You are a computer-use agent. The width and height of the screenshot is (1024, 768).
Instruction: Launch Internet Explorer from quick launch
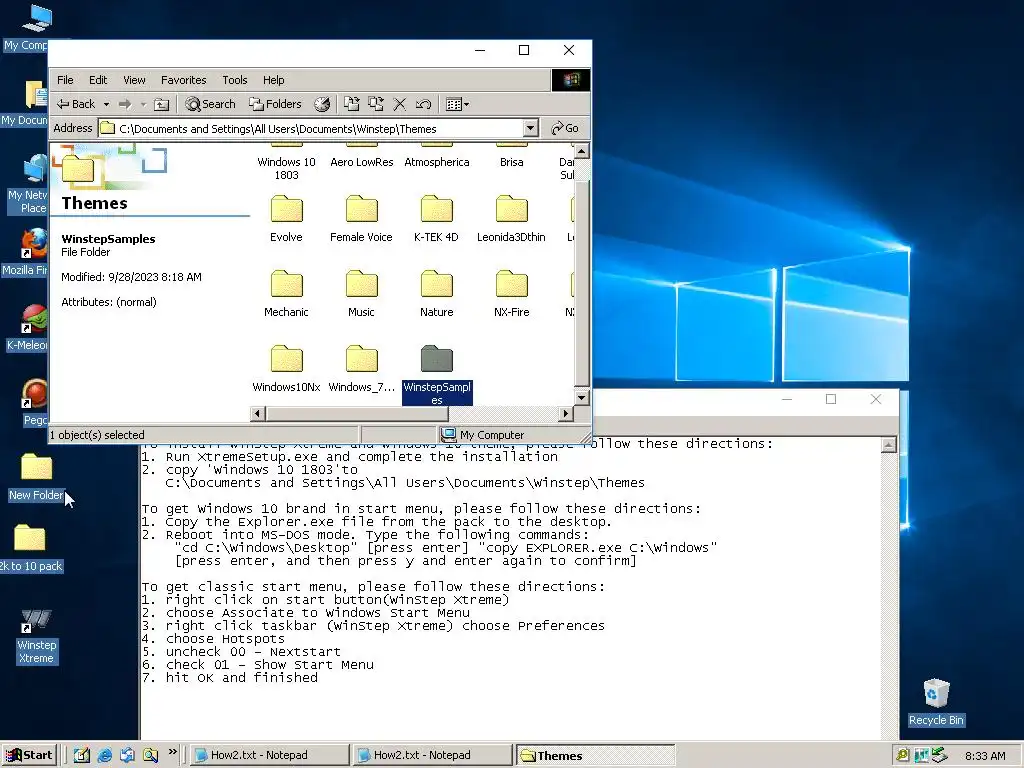point(104,756)
